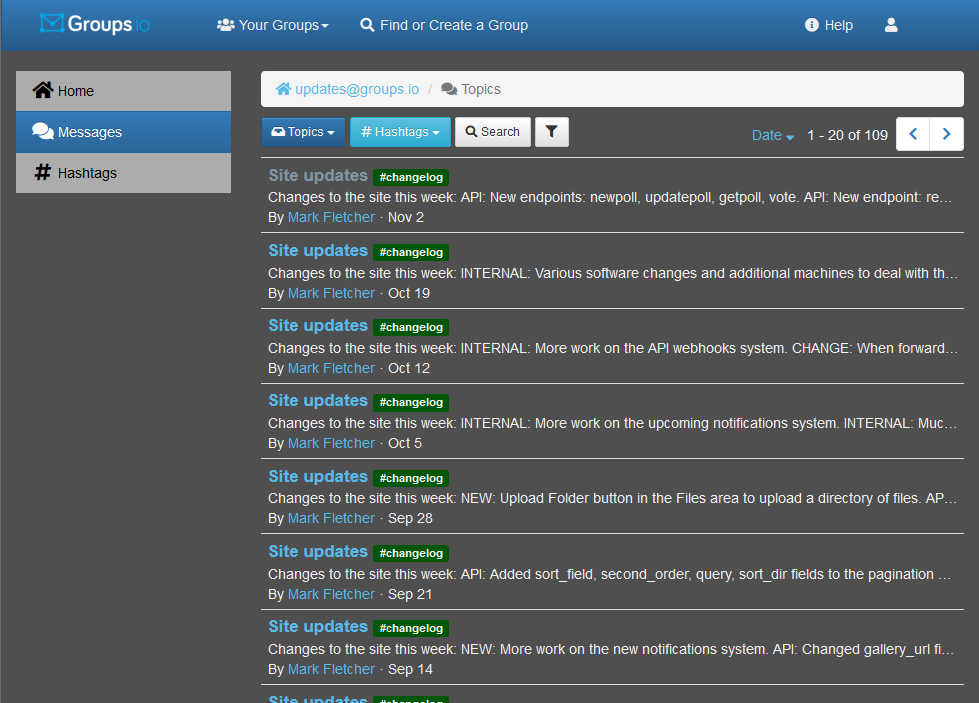Open the Sep 28 Site updates topic
The image size is (979, 703).
(318, 476)
